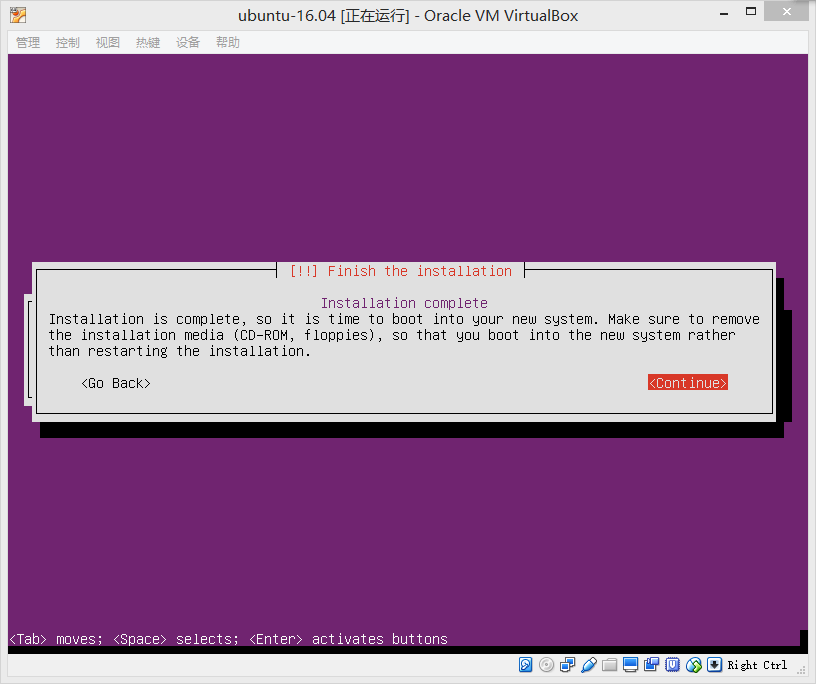
Task: Click the CPU virtualization chip status icon
Action: coord(672,665)
